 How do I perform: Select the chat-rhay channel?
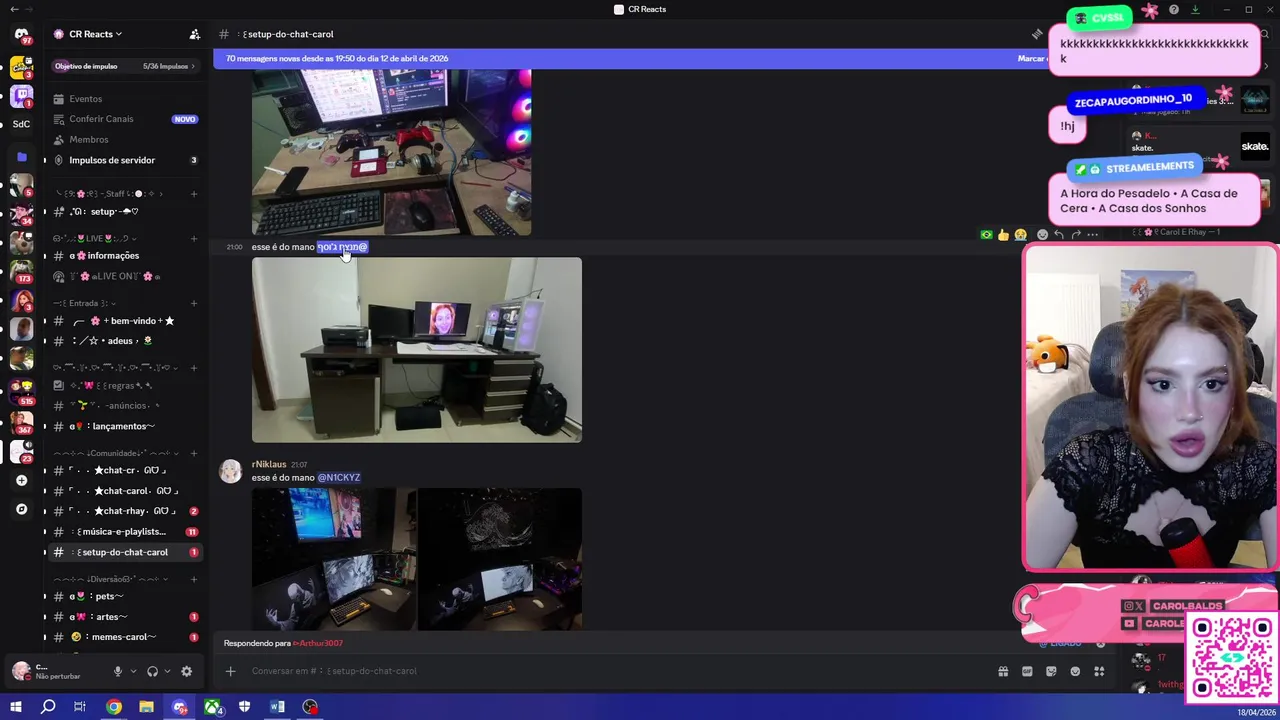(125, 511)
